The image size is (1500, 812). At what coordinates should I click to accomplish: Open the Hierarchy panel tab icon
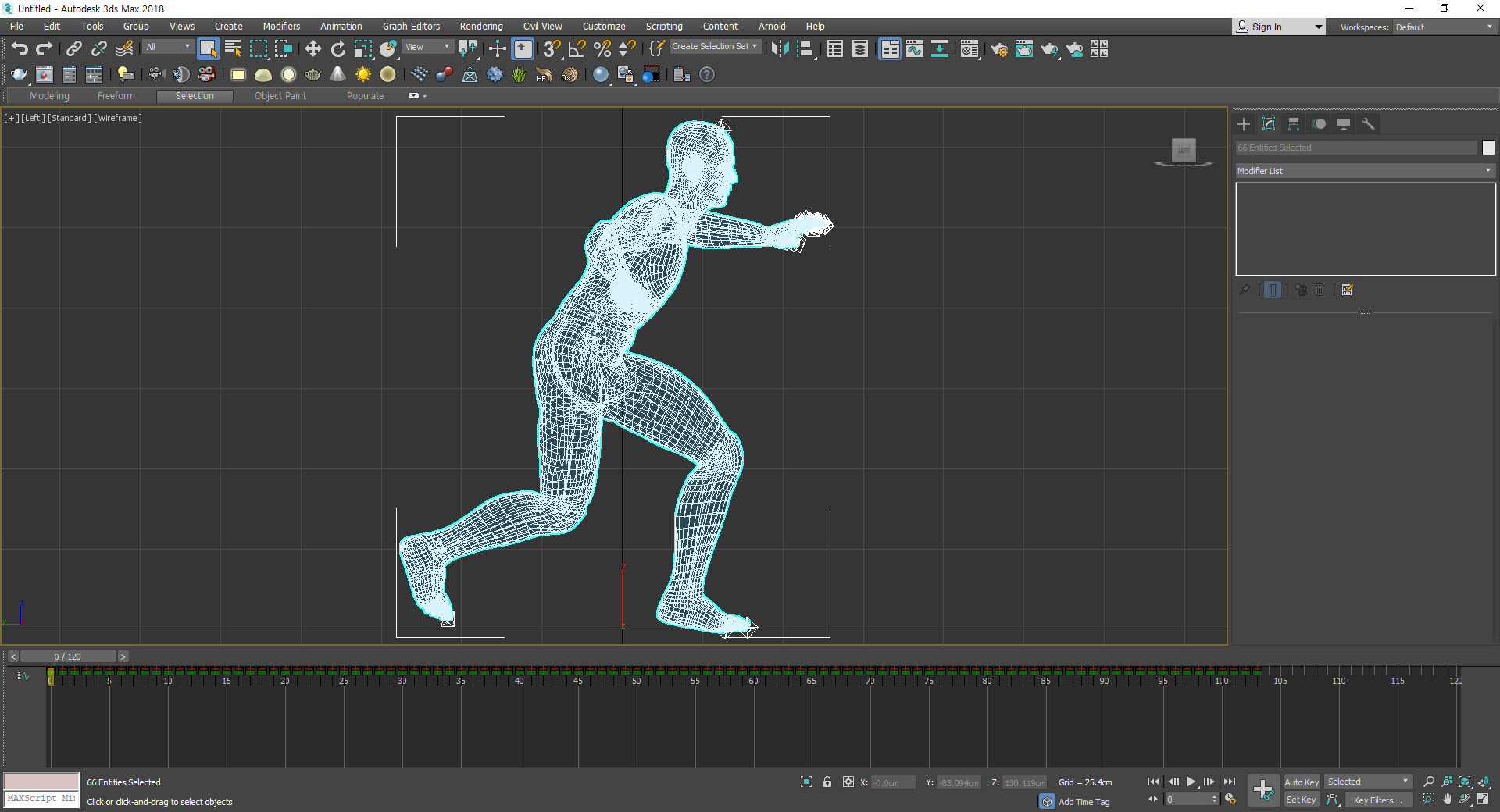coord(1294,124)
